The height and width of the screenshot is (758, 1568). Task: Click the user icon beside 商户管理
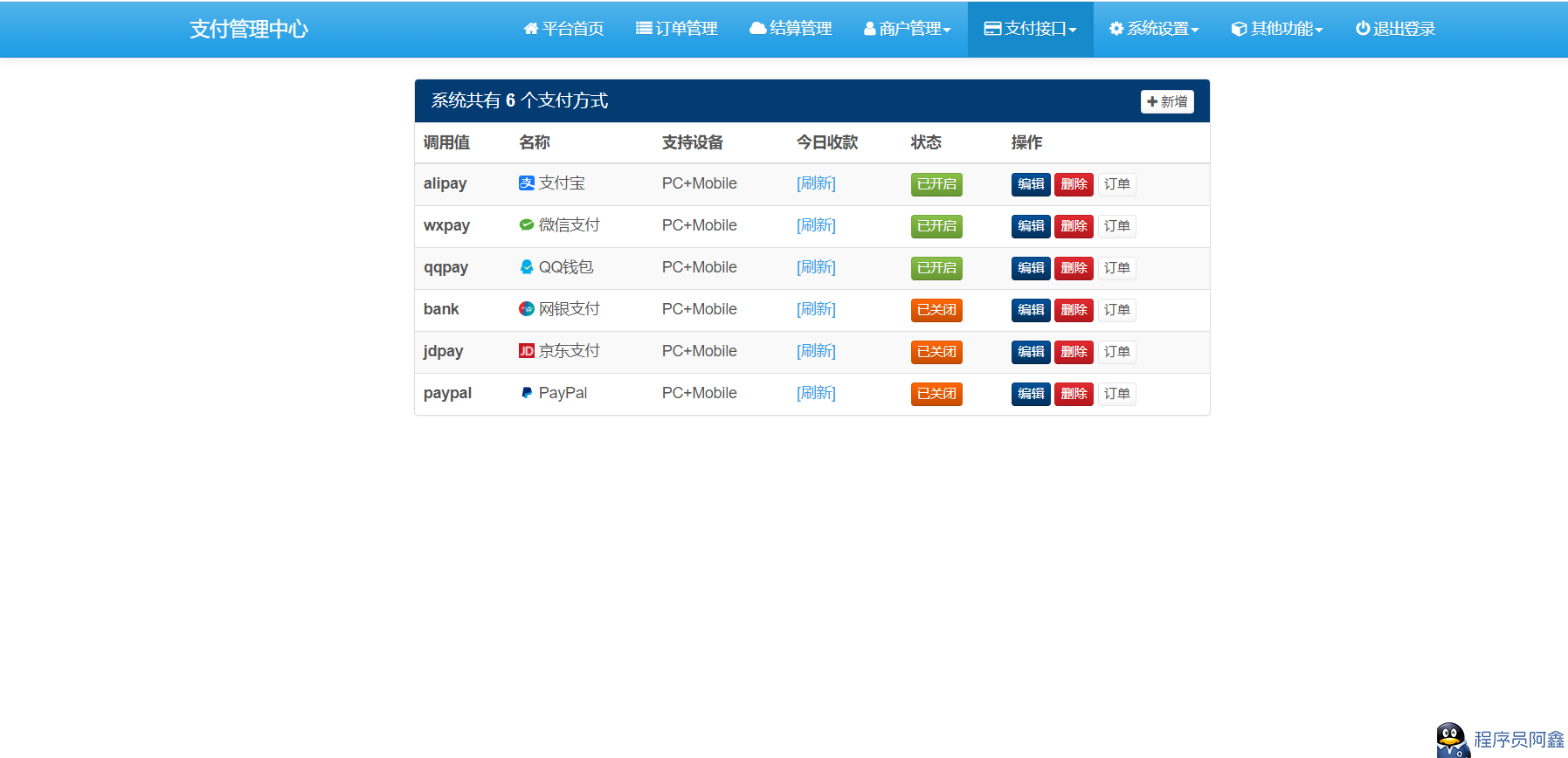click(870, 29)
